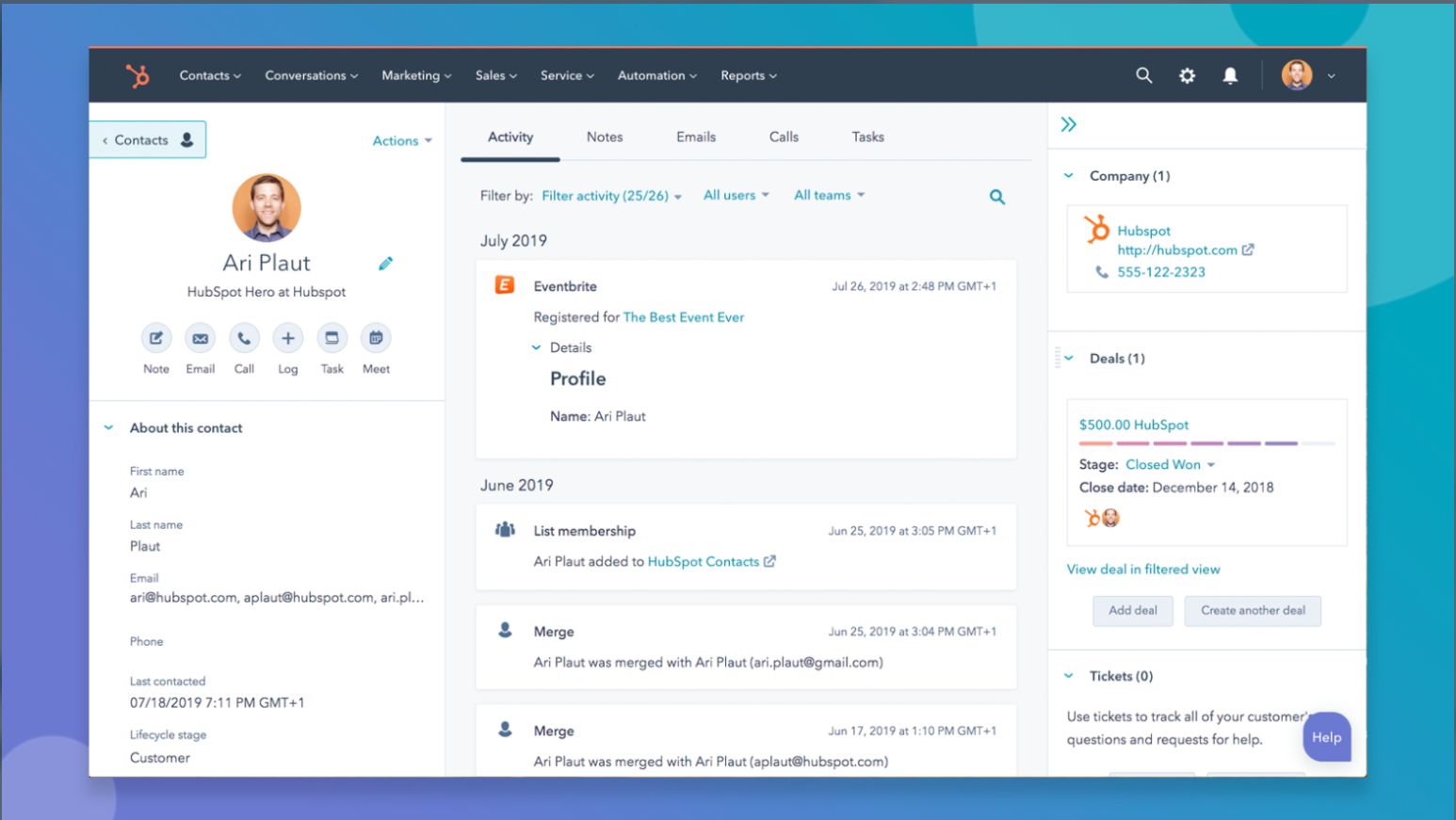Create a Task using the Task icon

332,337
